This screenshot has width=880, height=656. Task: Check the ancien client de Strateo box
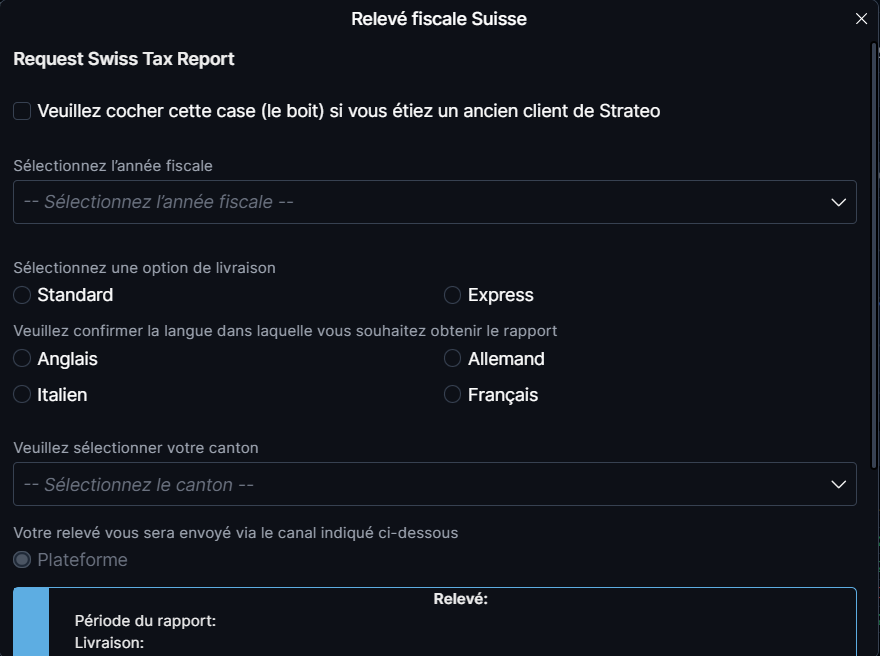click(22, 111)
